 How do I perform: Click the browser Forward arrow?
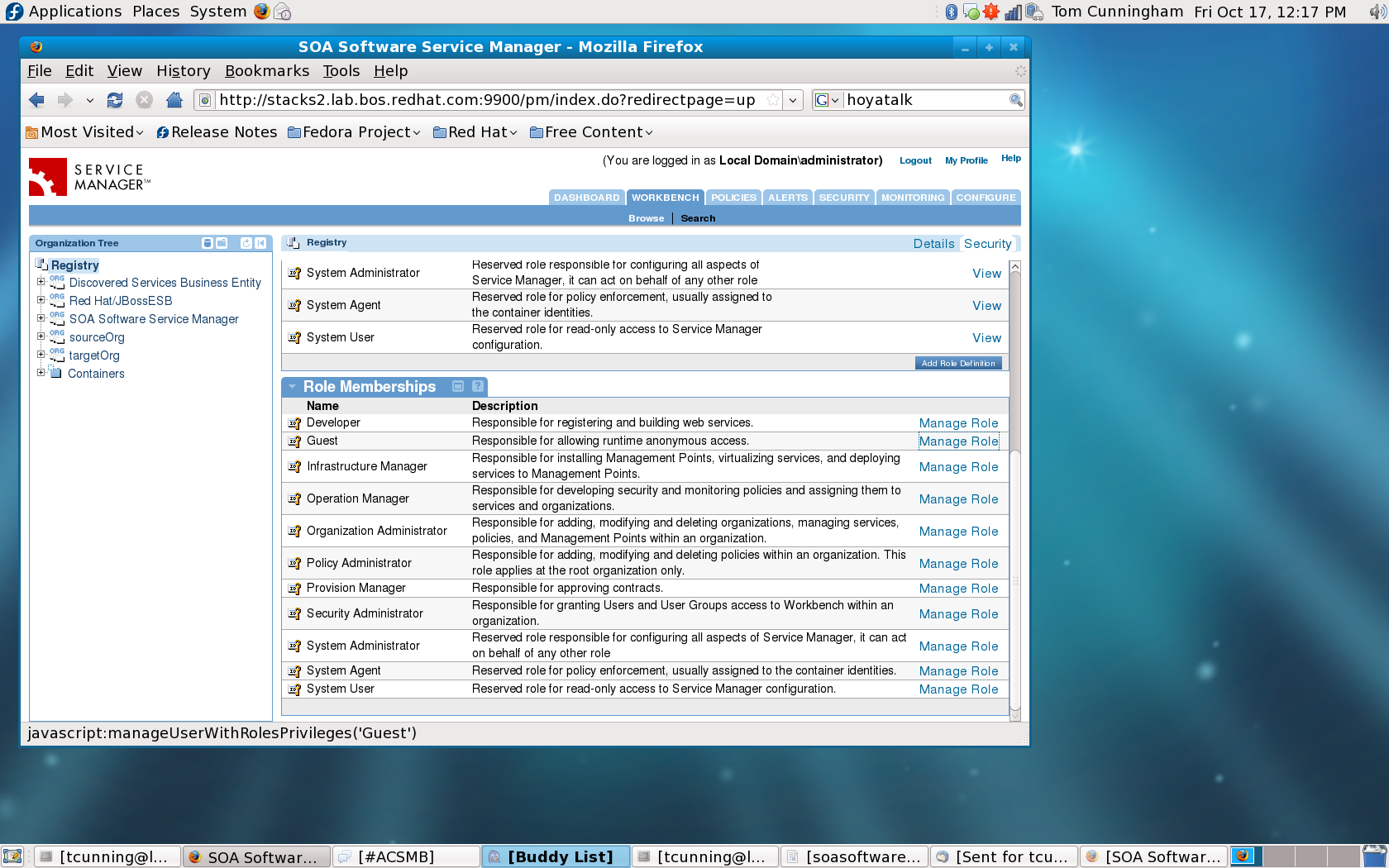[x=65, y=100]
